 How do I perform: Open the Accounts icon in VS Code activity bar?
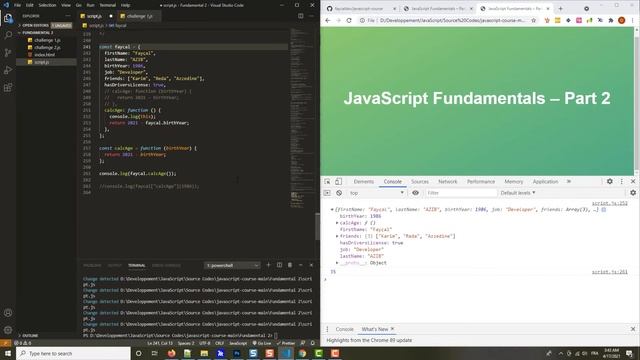click(8, 313)
